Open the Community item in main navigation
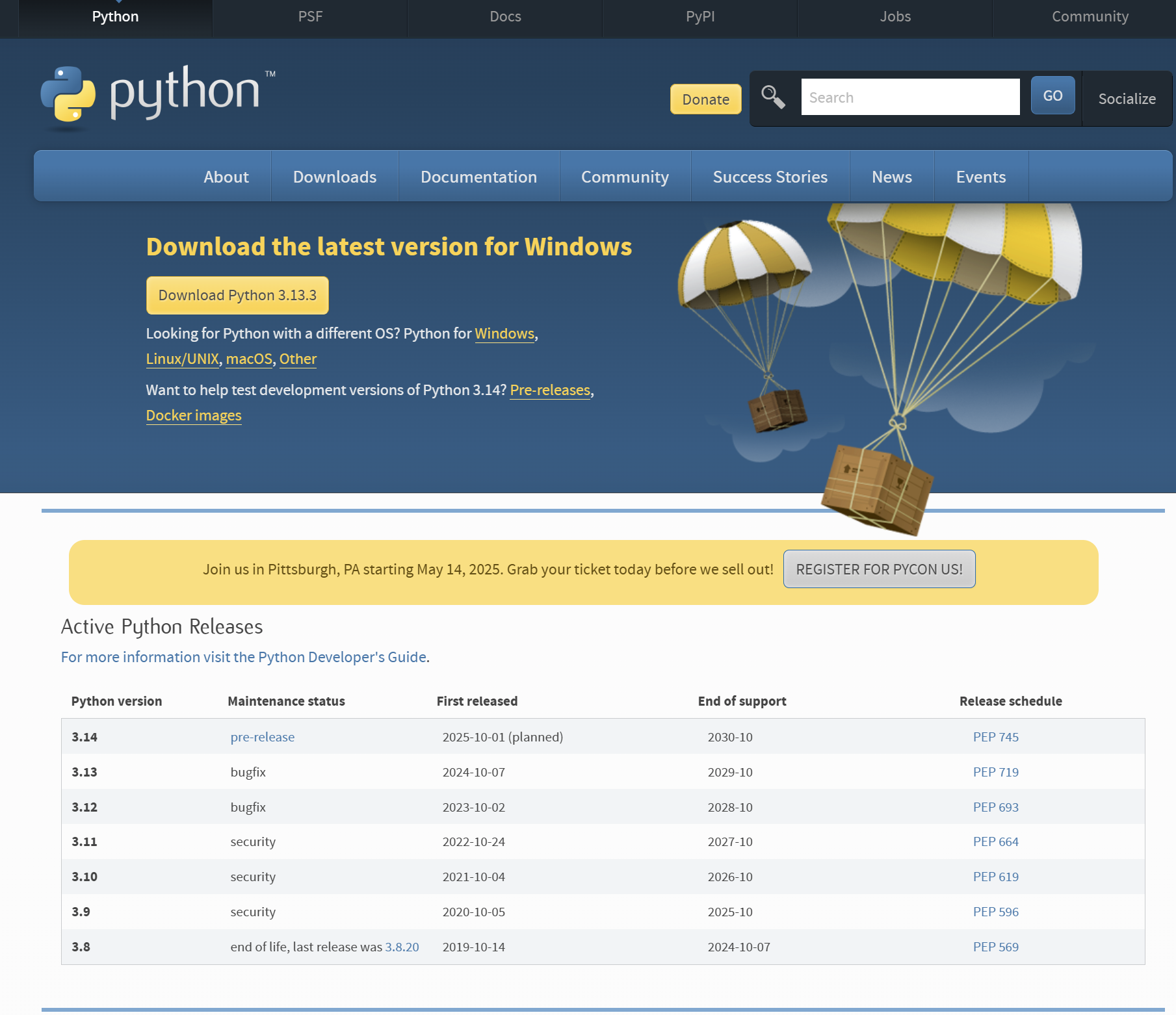 [x=625, y=177]
